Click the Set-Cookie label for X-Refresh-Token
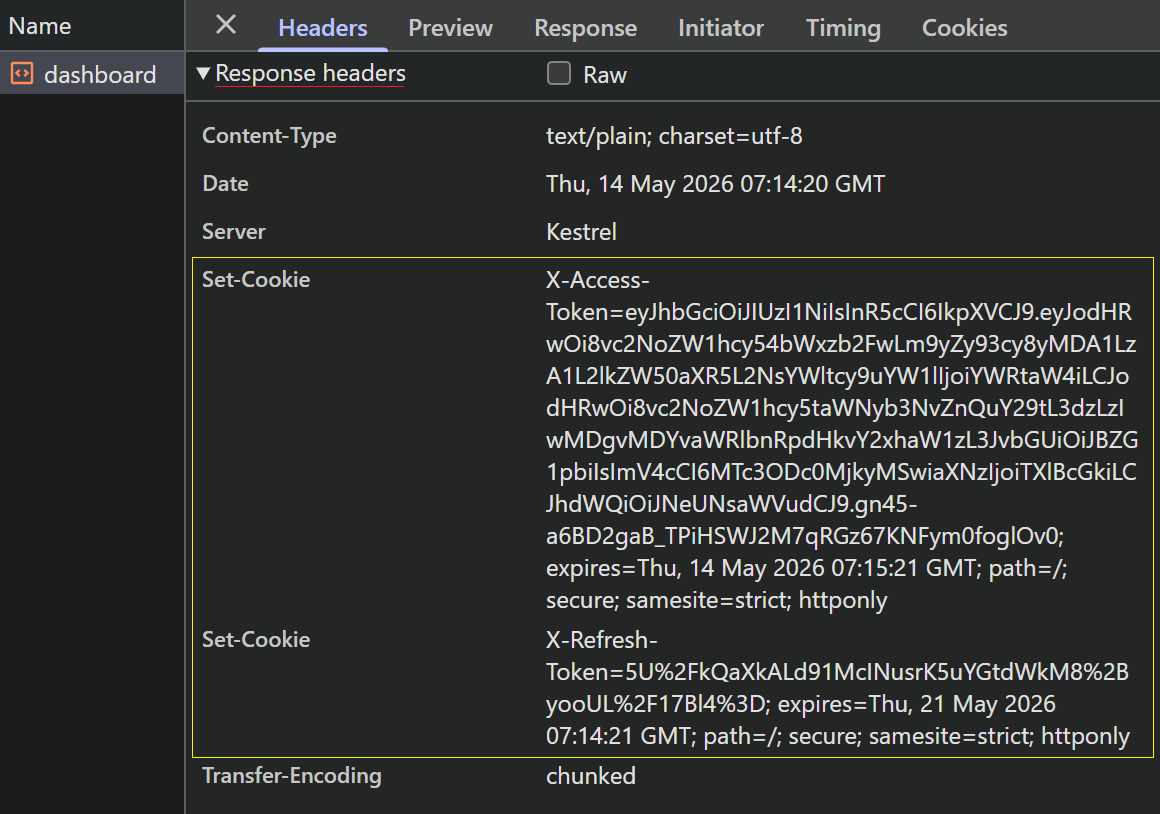 (256, 639)
